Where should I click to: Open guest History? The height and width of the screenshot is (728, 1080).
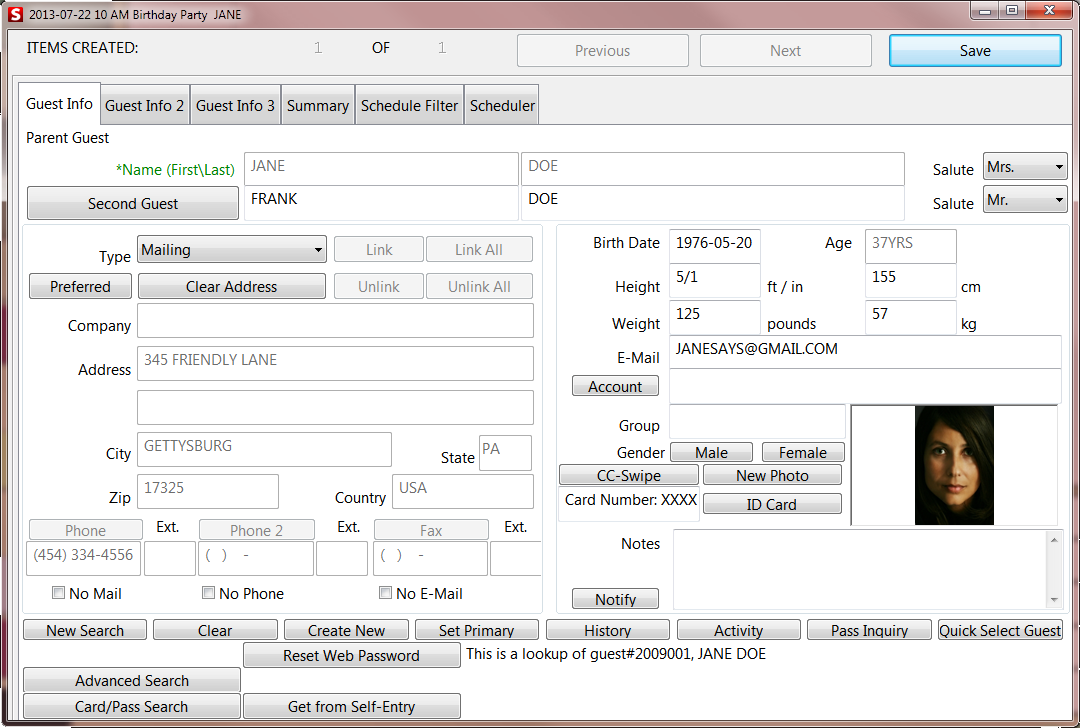pyautogui.click(x=608, y=630)
